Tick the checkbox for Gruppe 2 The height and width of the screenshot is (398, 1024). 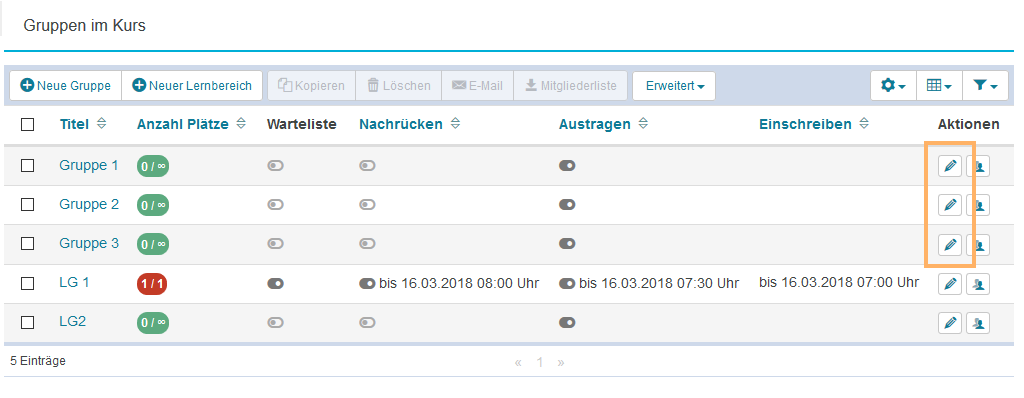click(x=27, y=205)
